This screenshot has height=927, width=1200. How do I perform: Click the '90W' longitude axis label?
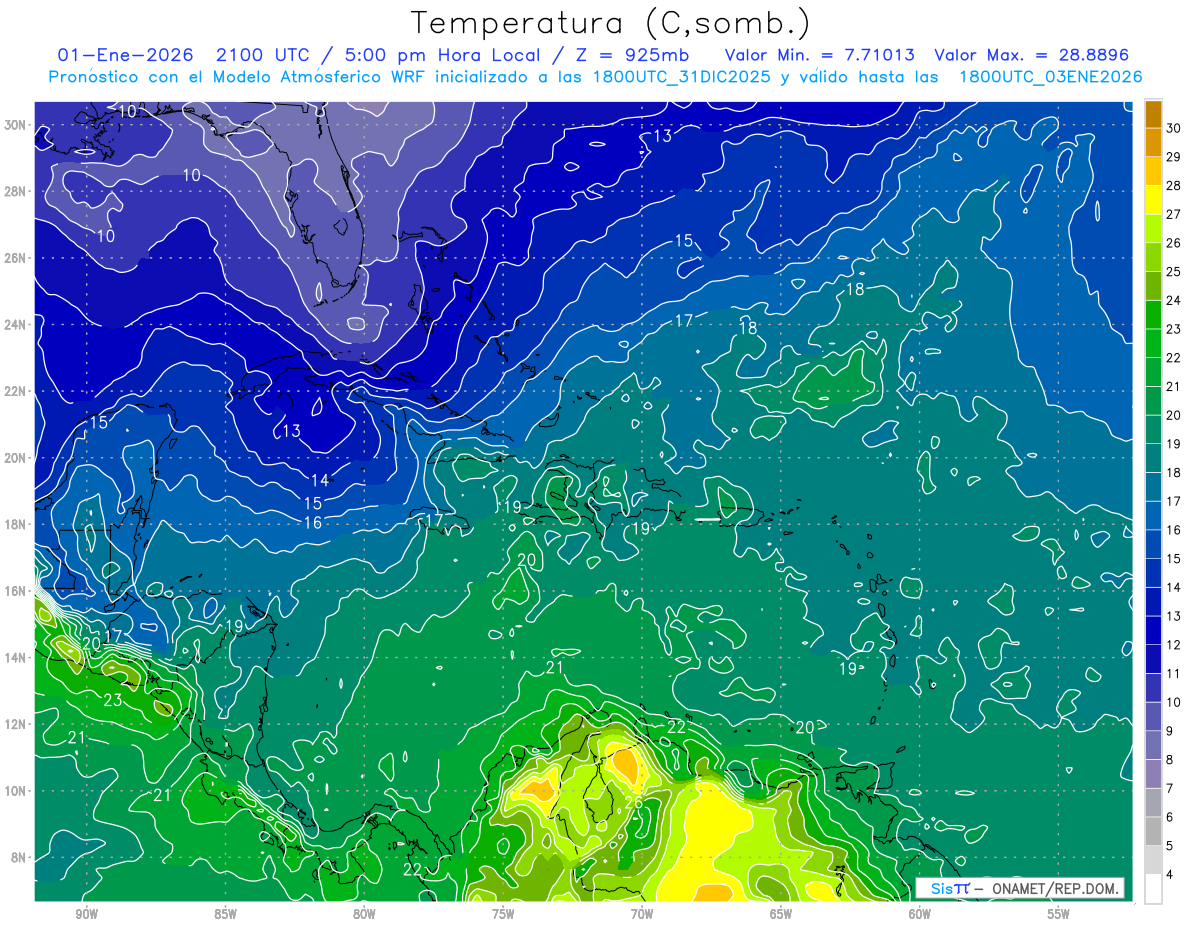(86, 914)
